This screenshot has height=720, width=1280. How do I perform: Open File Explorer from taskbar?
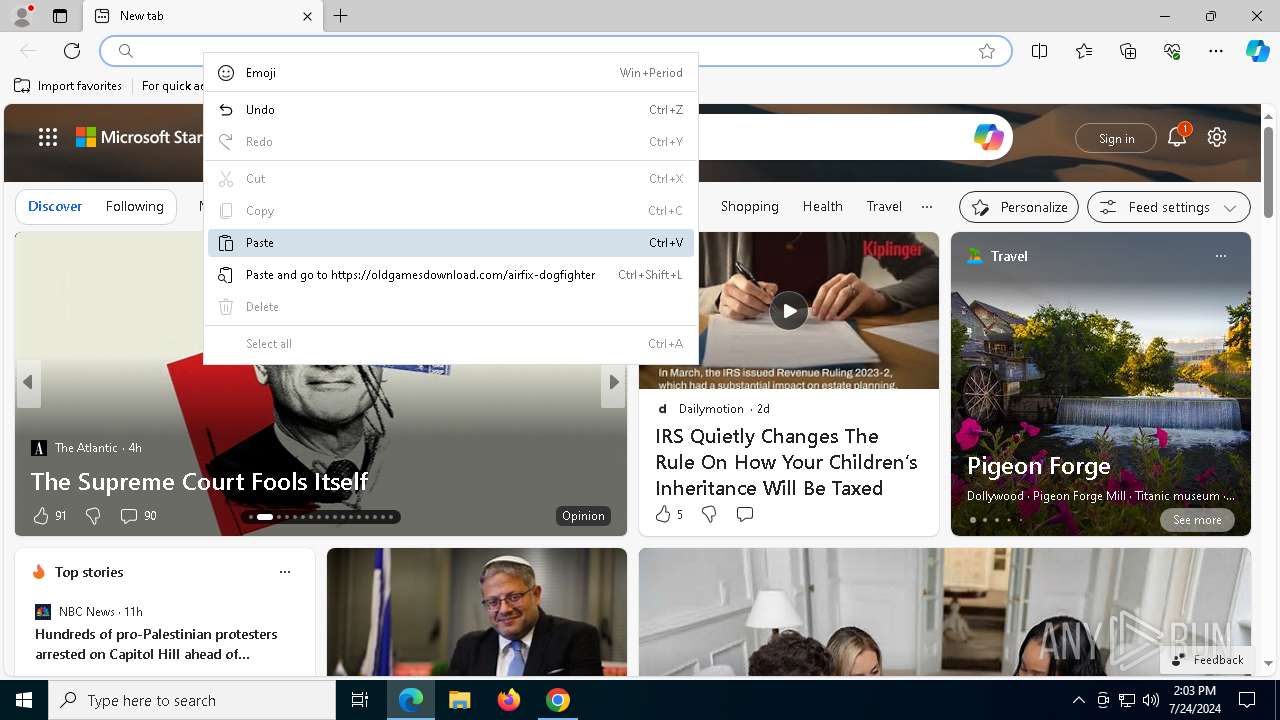pos(459,700)
